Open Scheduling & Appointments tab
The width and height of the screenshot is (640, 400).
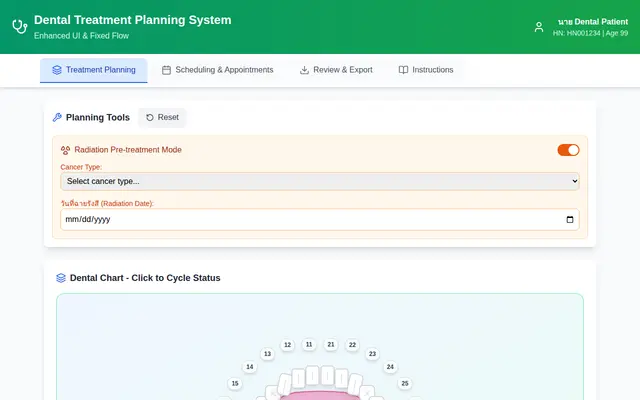(x=217, y=70)
